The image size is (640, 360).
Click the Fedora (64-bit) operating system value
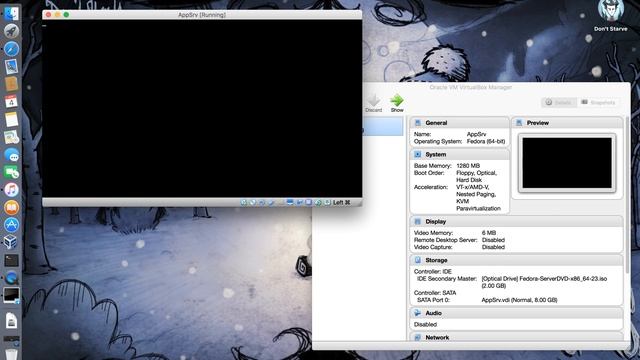486,141
